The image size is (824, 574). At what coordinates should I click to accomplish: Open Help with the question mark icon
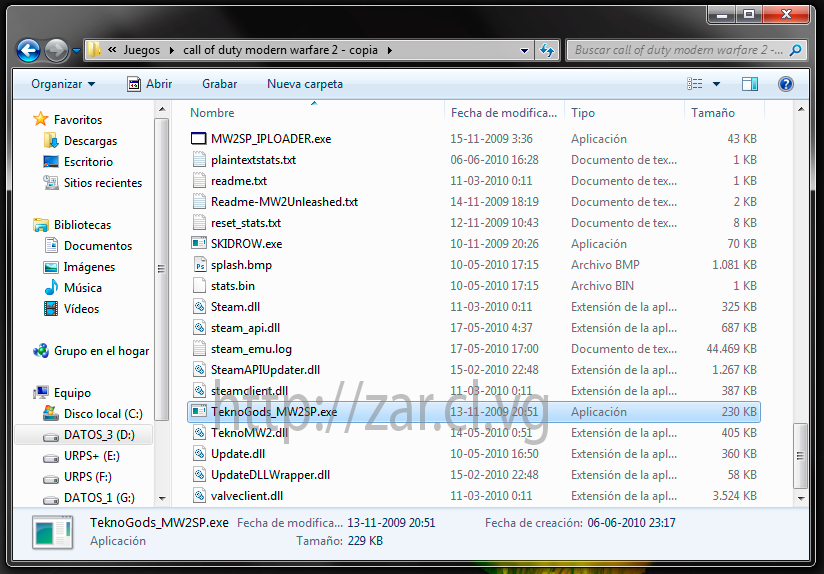(x=786, y=84)
